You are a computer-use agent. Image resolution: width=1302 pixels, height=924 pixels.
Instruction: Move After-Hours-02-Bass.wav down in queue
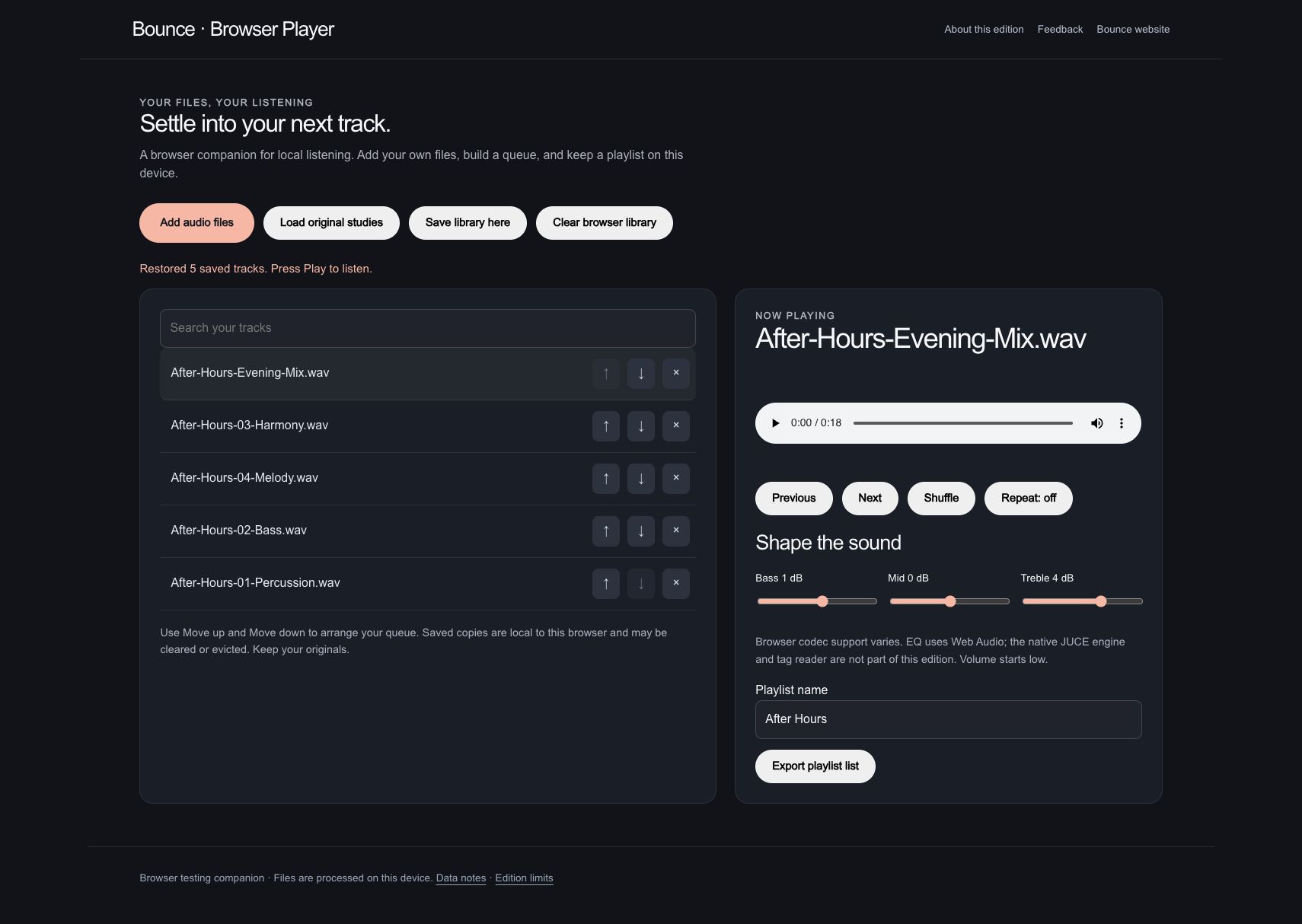tap(641, 531)
